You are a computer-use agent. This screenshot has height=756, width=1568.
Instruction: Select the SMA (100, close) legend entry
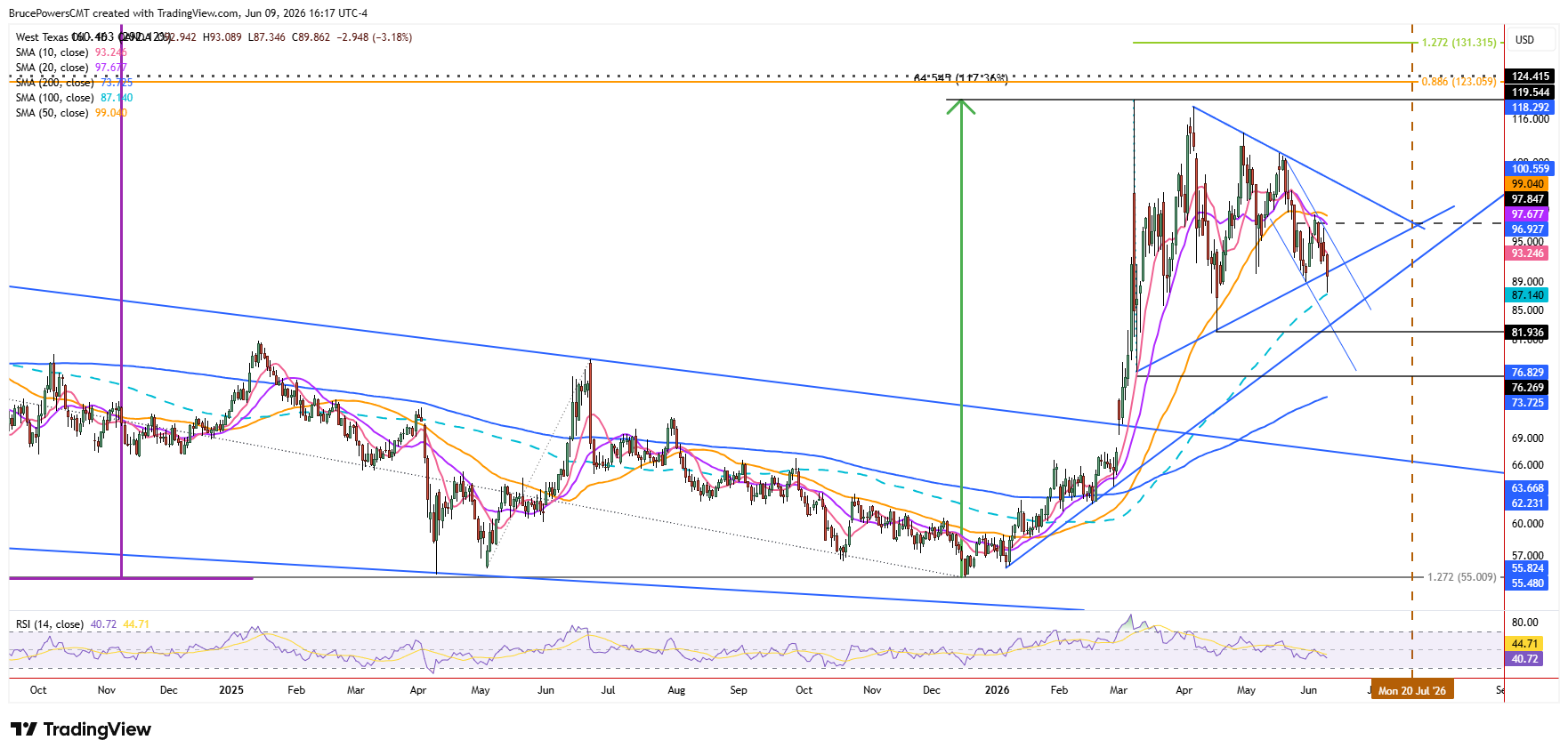point(74,98)
